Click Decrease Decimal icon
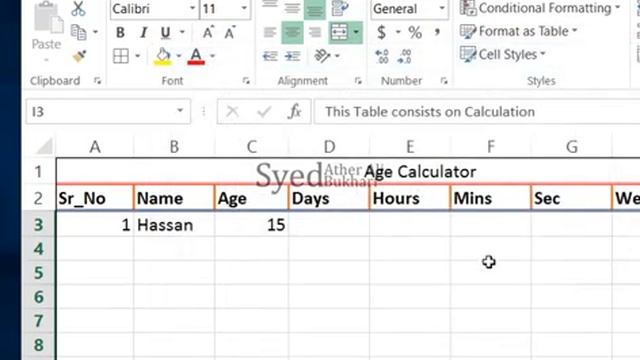 coord(404,56)
